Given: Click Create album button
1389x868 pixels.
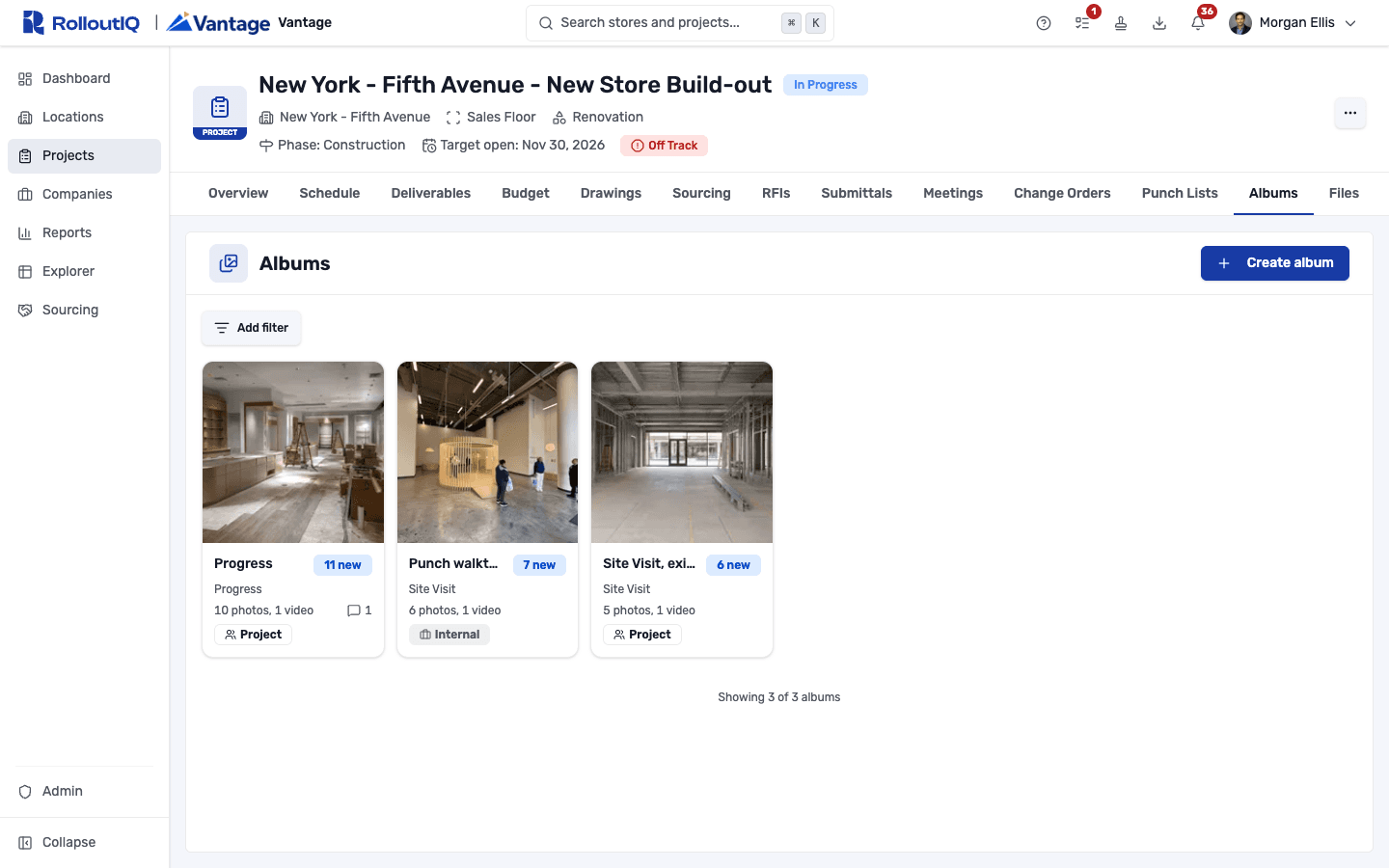Looking at the screenshot, I should 1275,263.
